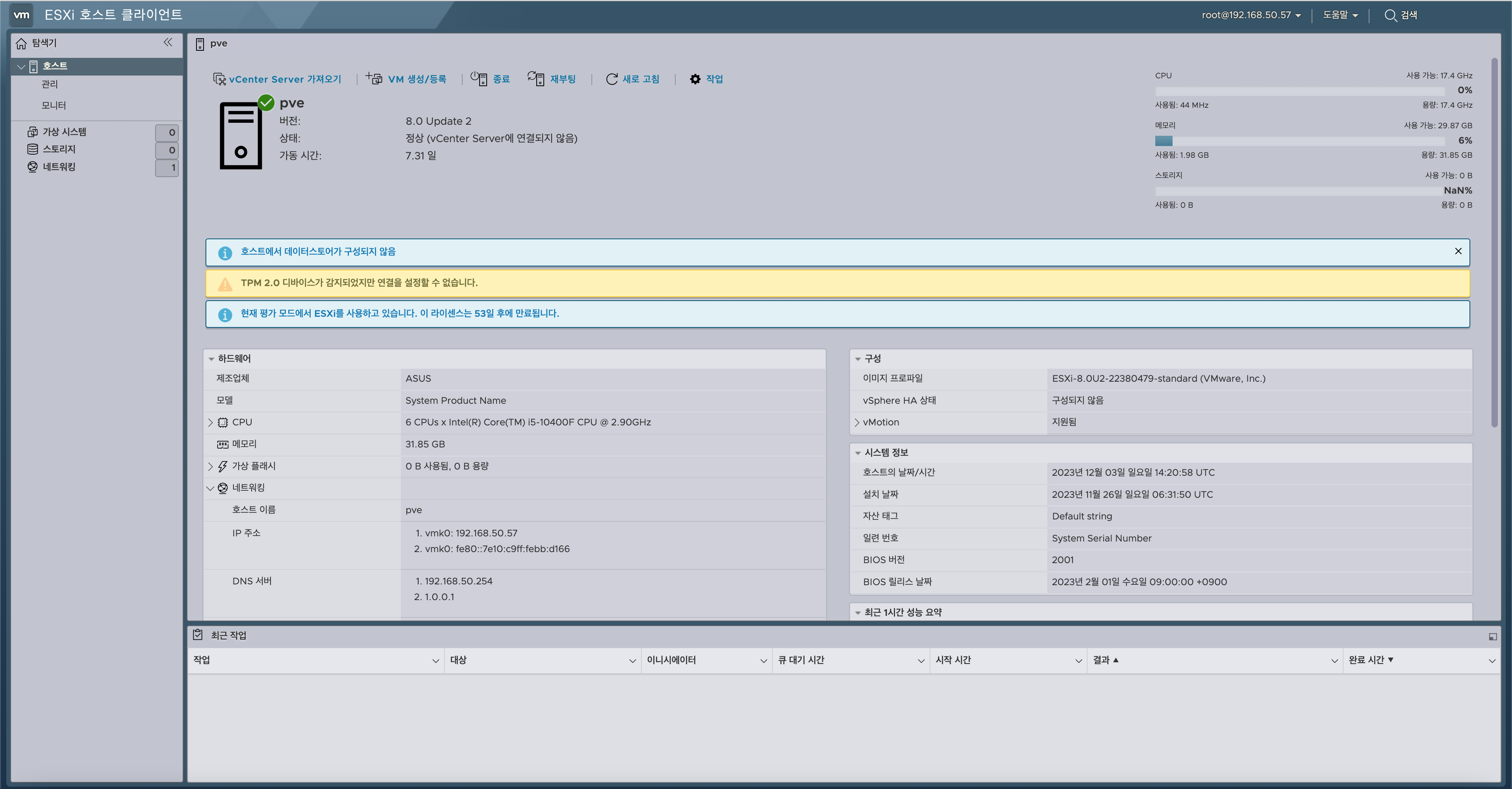Screen dimensions: 1512x789
Task: Open the gear Actions (작업) menu
Action: point(695,79)
